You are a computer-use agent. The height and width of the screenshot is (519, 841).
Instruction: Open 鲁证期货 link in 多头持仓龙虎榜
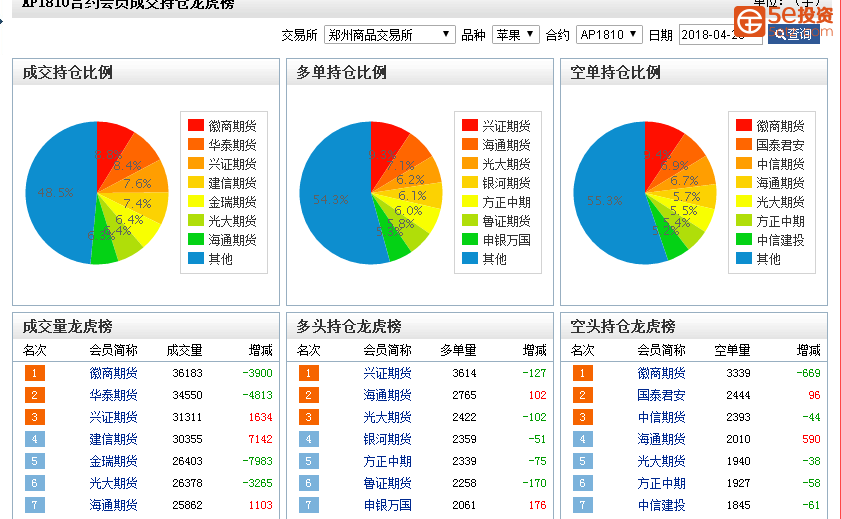pos(387,483)
